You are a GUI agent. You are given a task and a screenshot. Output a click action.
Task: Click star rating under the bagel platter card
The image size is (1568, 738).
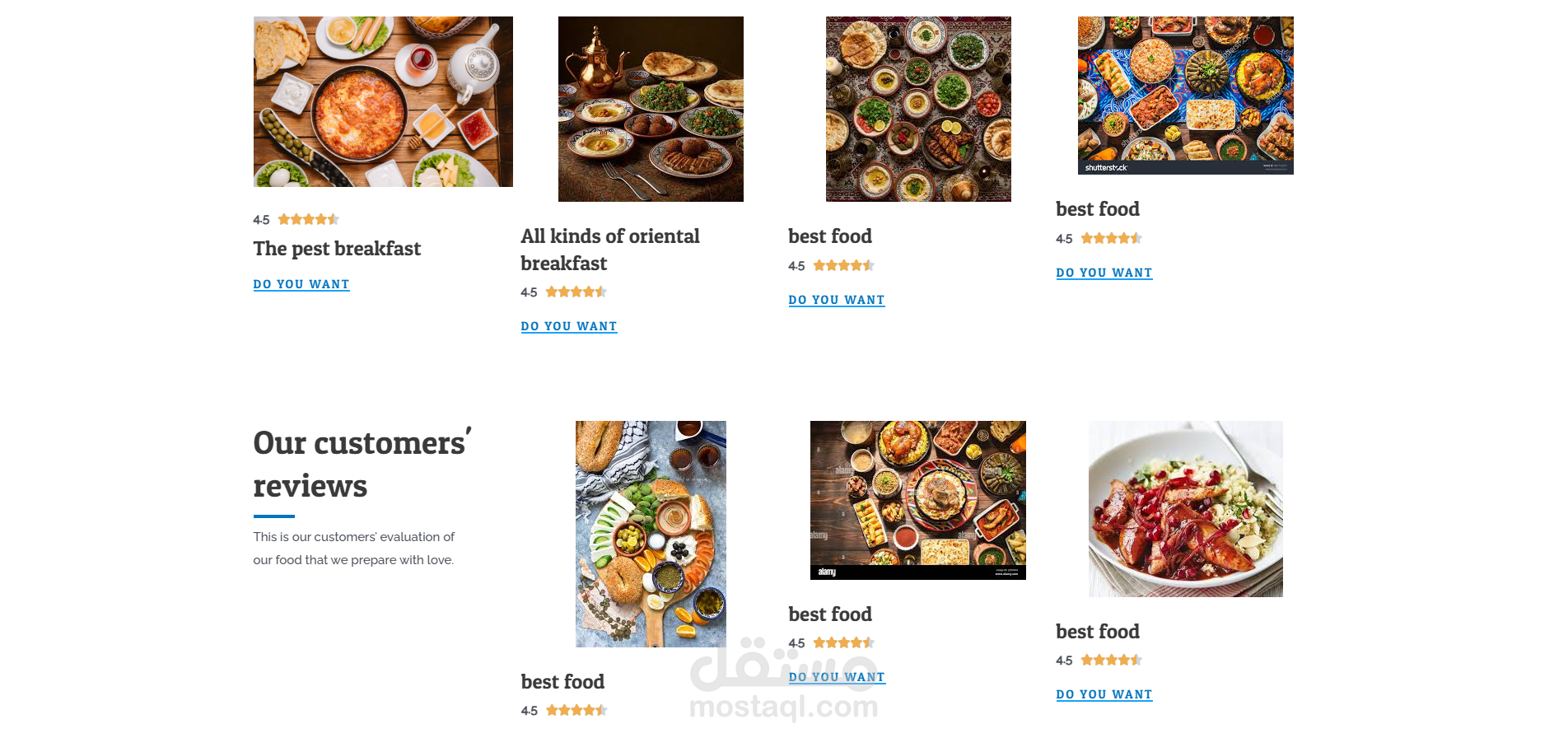pyautogui.click(x=576, y=711)
